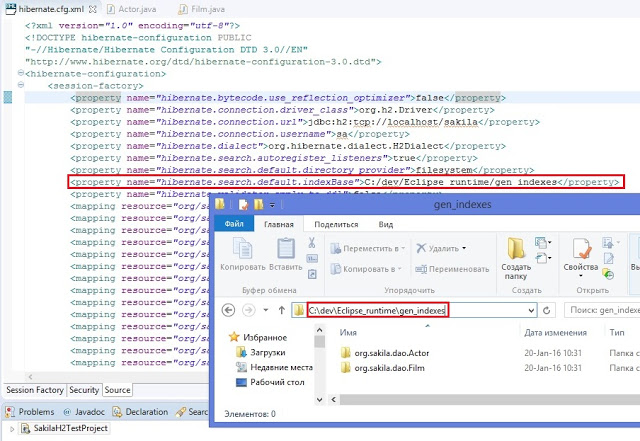Click the Вставить (Paste) clipboard icon
The width and height of the screenshot is (640, 441).
[283, 251]
